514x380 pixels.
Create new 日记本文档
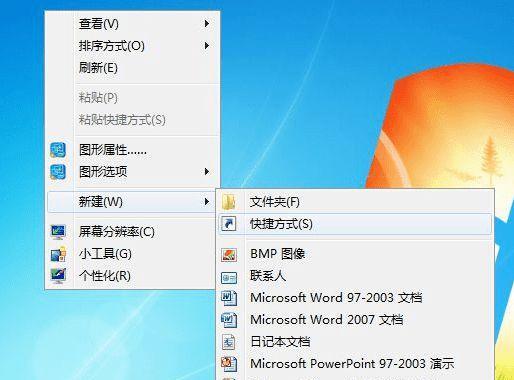click(355, 342)
